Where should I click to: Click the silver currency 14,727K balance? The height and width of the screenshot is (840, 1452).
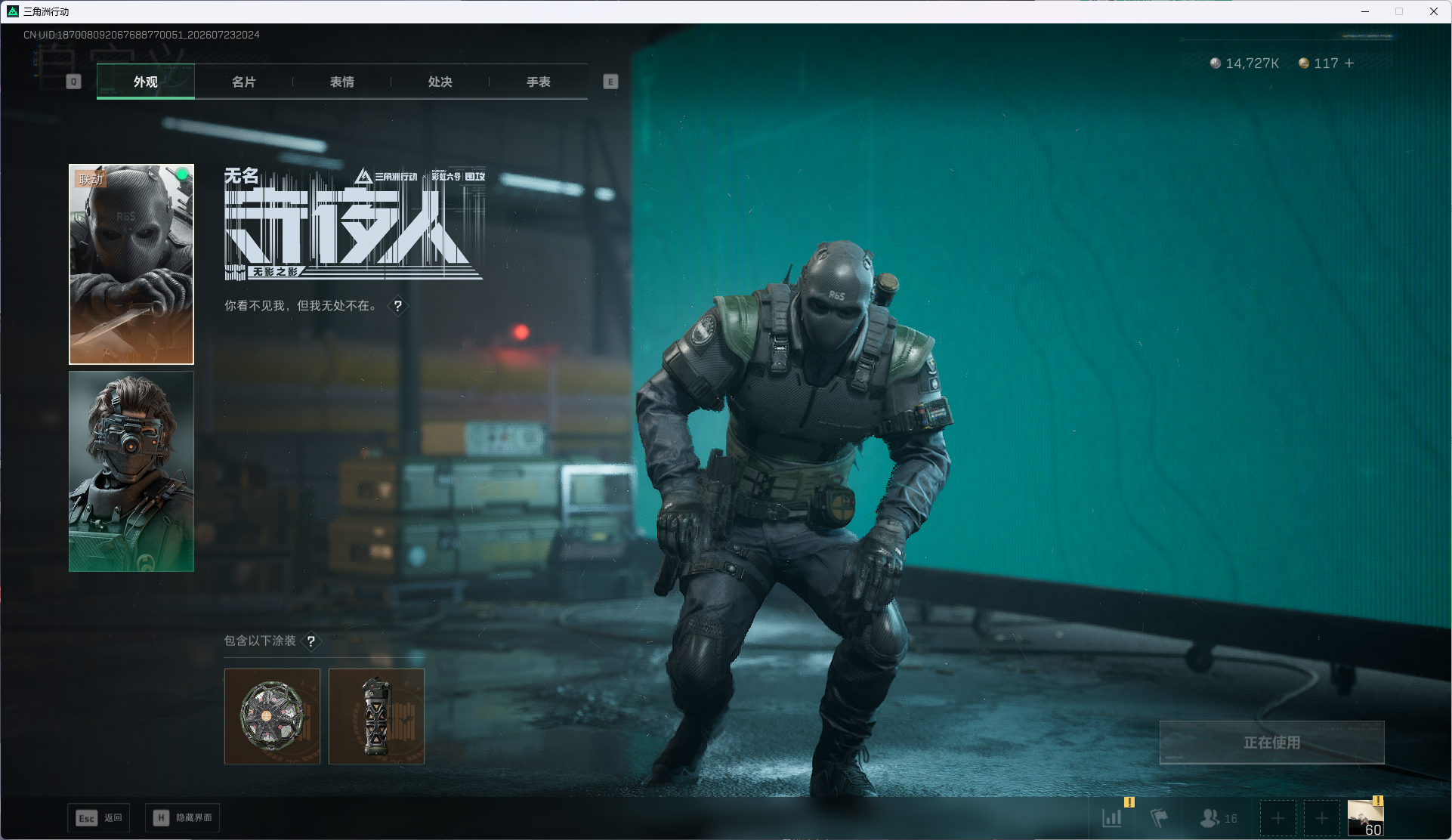point(1244,63)
